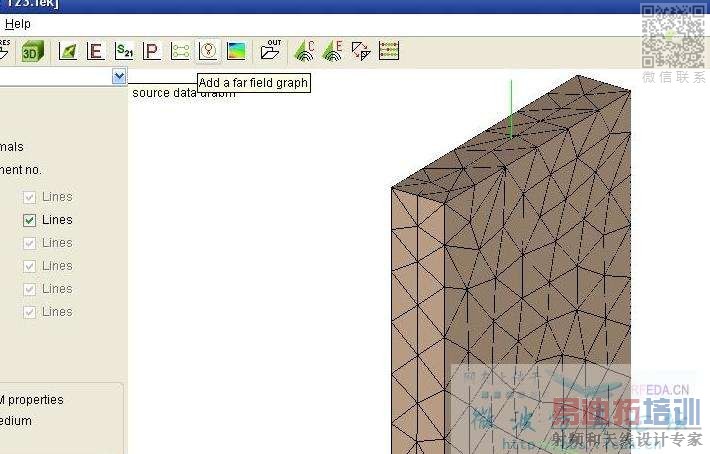The height and width of the screenshot is (454, 710).
Task: Toggle the fourth Lines checkbox
Action: (x=29, y=266)
